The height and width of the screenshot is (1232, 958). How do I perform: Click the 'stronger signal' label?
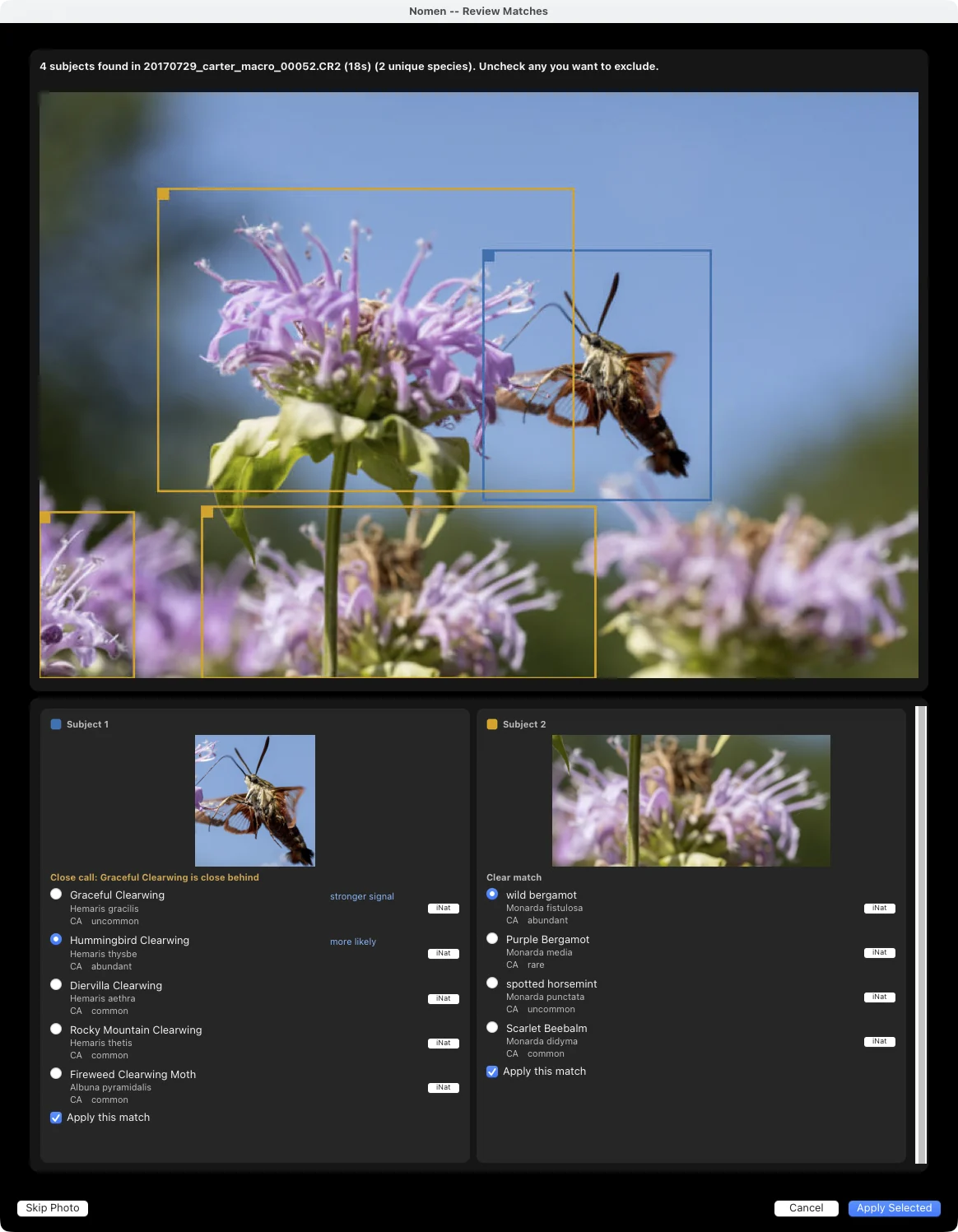pyautogui.click(x=362, y=896)
